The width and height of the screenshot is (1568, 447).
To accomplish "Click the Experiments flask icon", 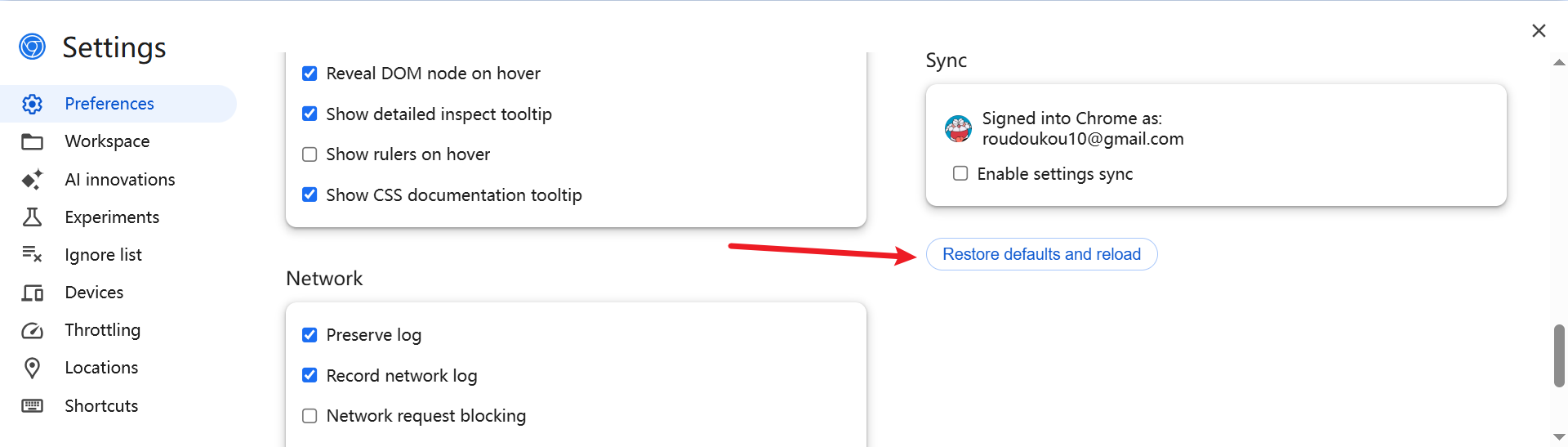I will 32,217.
